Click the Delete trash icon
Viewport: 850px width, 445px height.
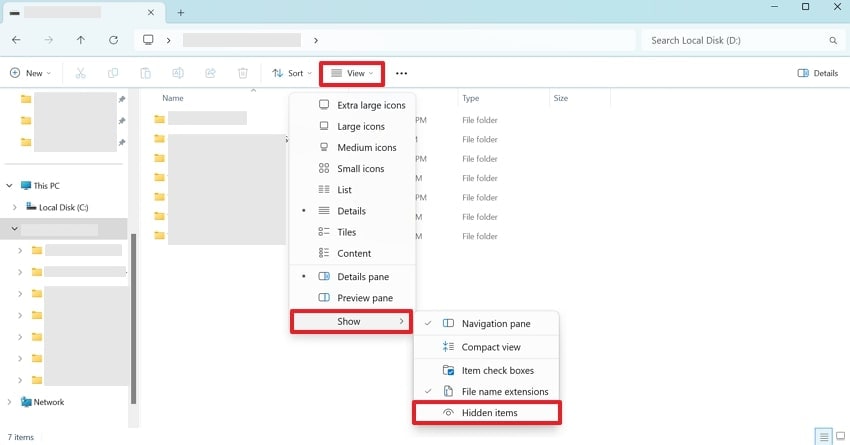243,73
